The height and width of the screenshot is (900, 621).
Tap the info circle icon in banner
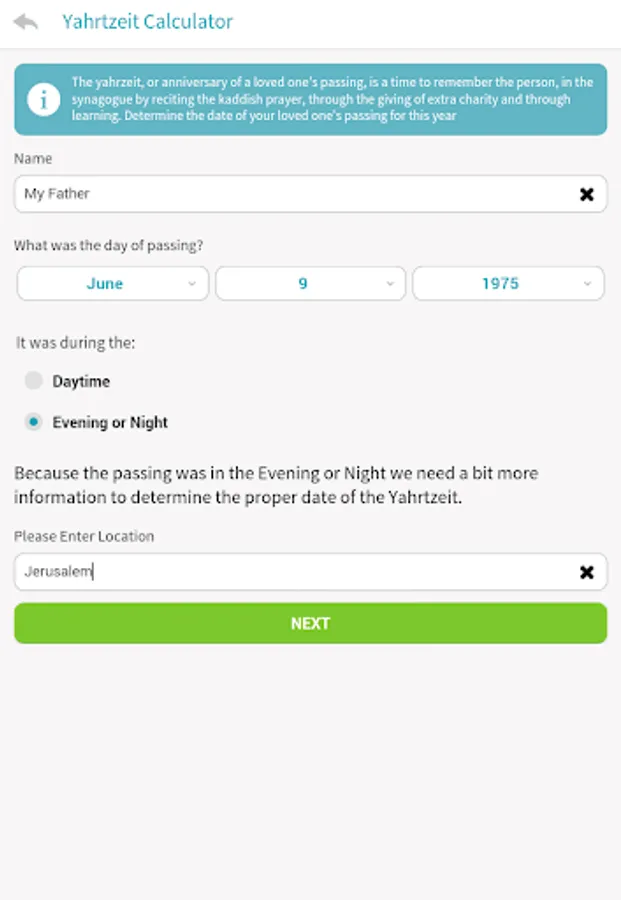tap(44, 99)
